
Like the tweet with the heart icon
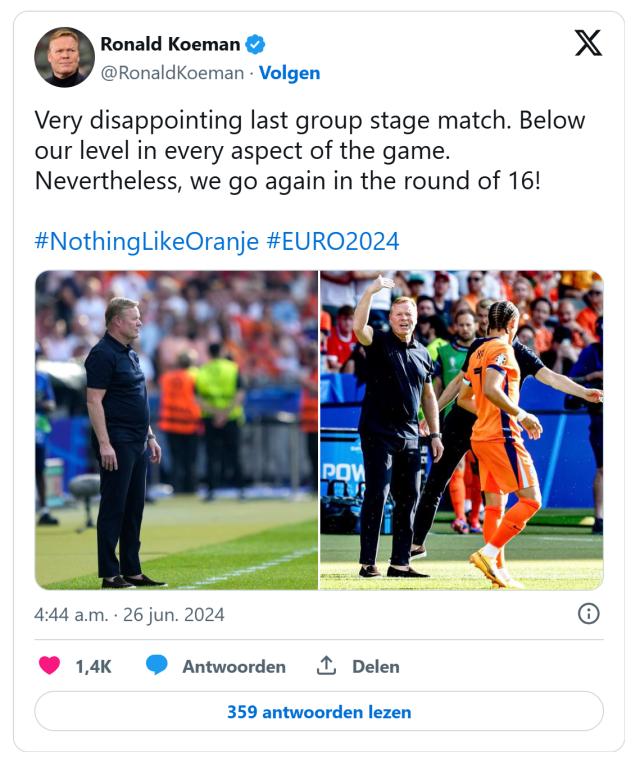[48, 666]
